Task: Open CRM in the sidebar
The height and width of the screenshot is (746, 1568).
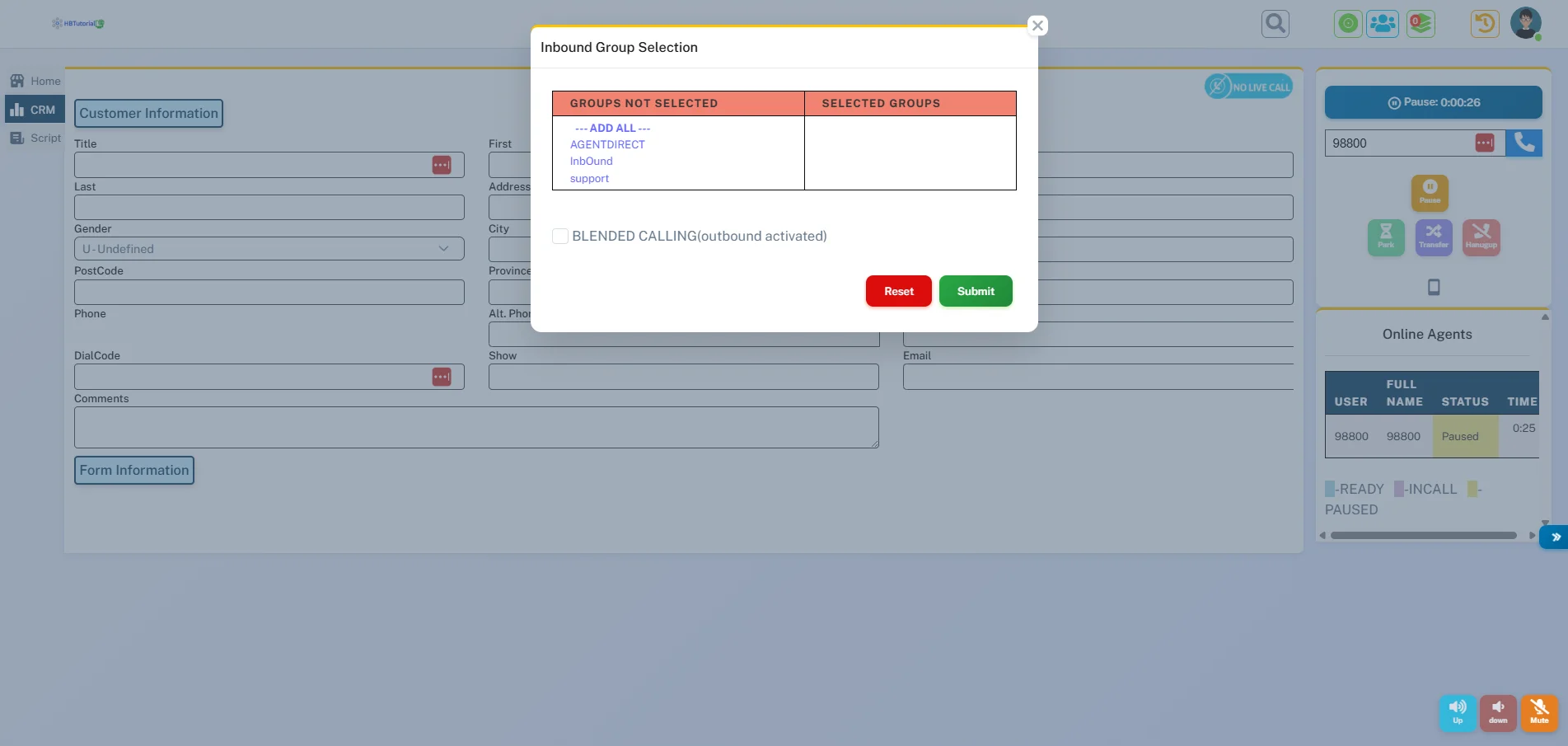Action: click(34, 110)
